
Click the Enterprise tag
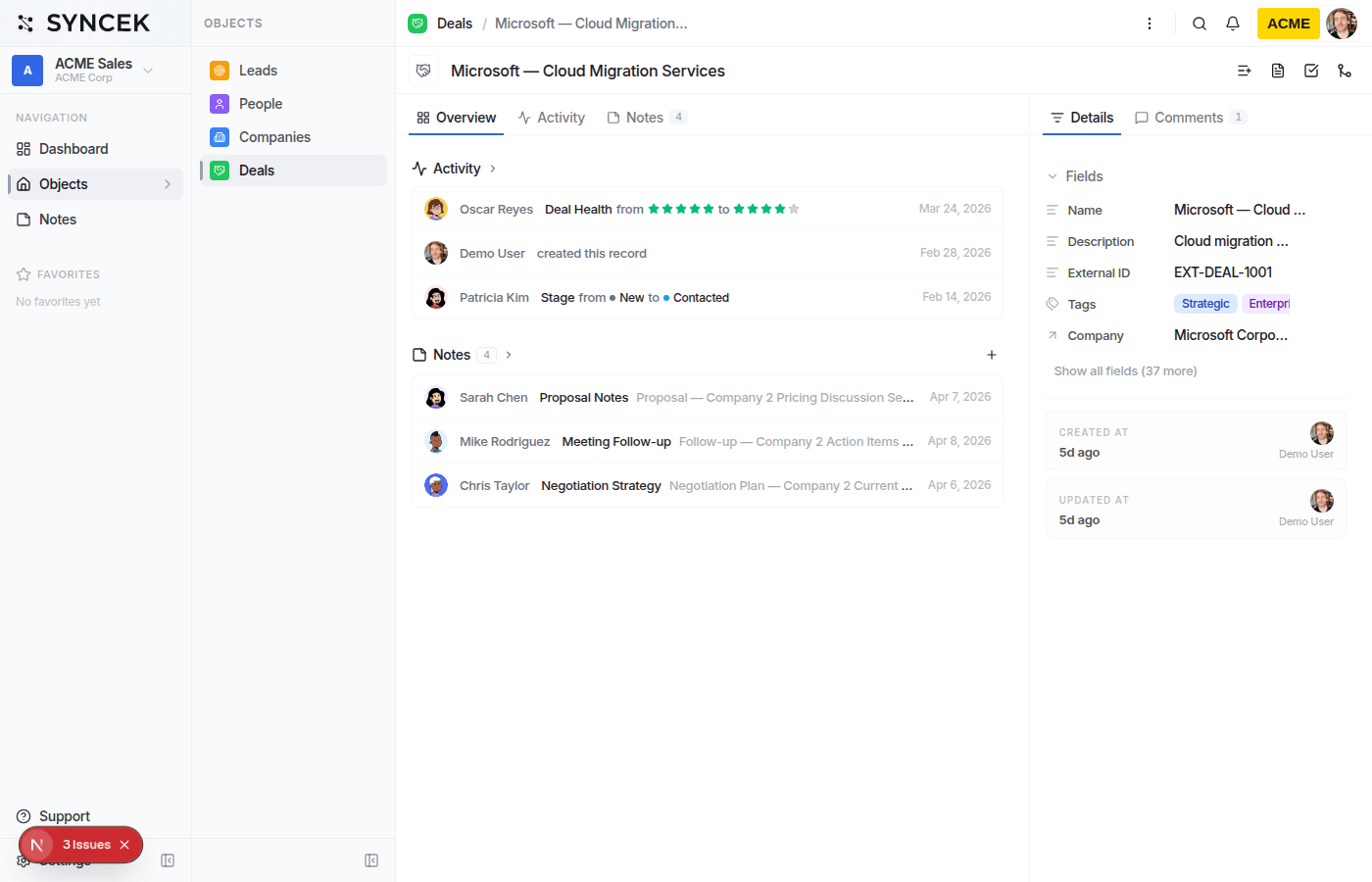(x=1266, y=304)
